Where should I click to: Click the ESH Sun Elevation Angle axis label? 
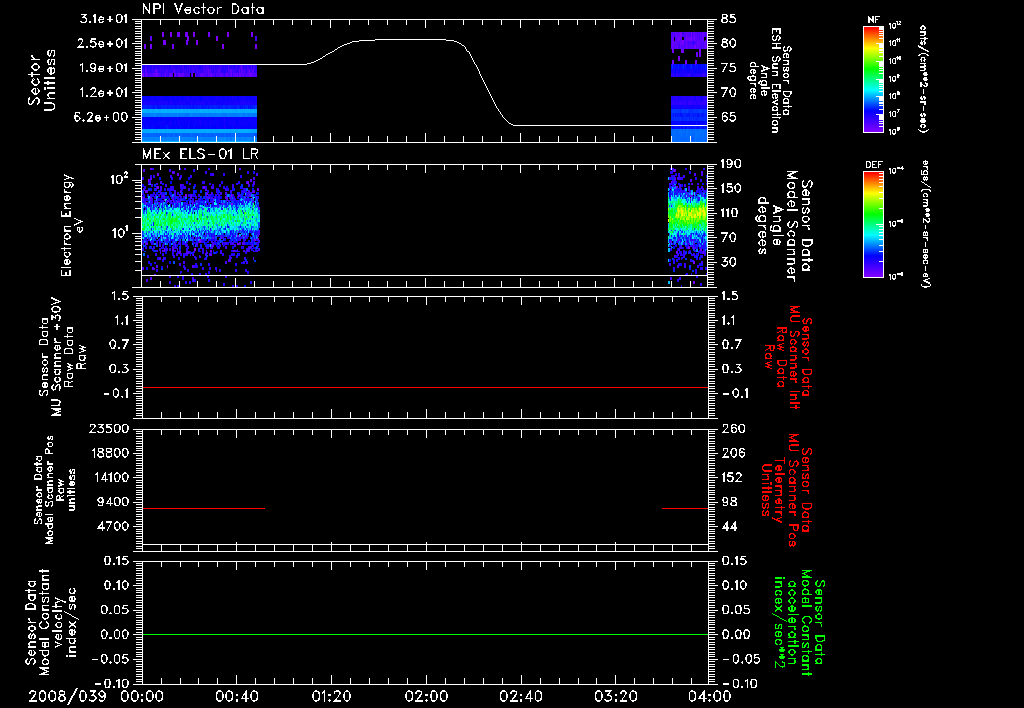click(771, 80)
